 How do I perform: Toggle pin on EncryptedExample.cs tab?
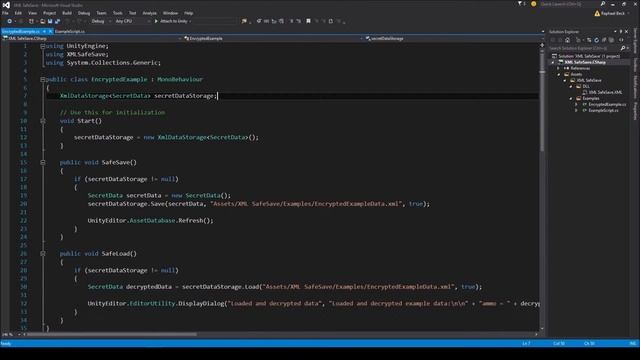[44, 31]
